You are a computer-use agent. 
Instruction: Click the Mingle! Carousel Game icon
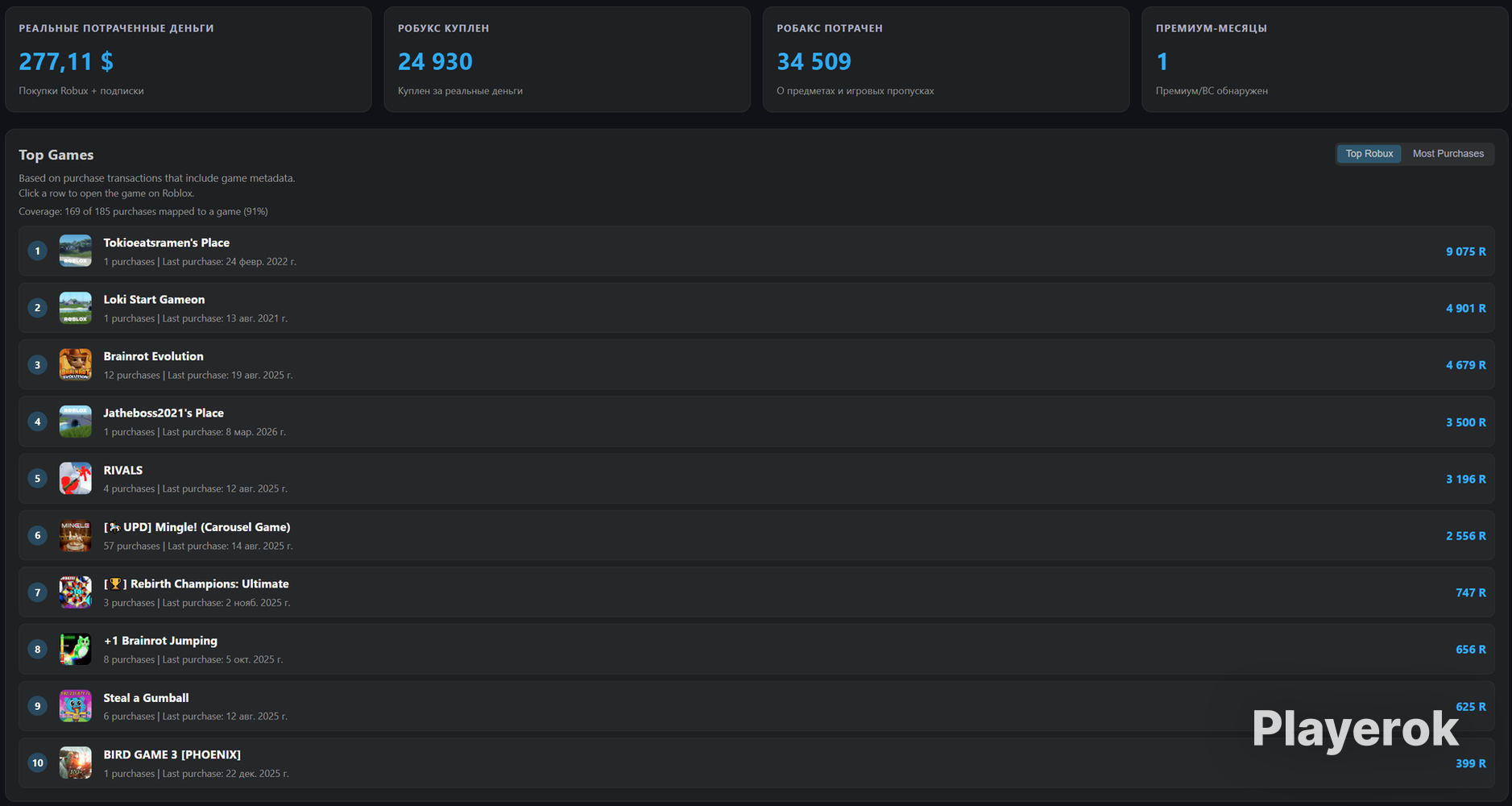[75, 535]
